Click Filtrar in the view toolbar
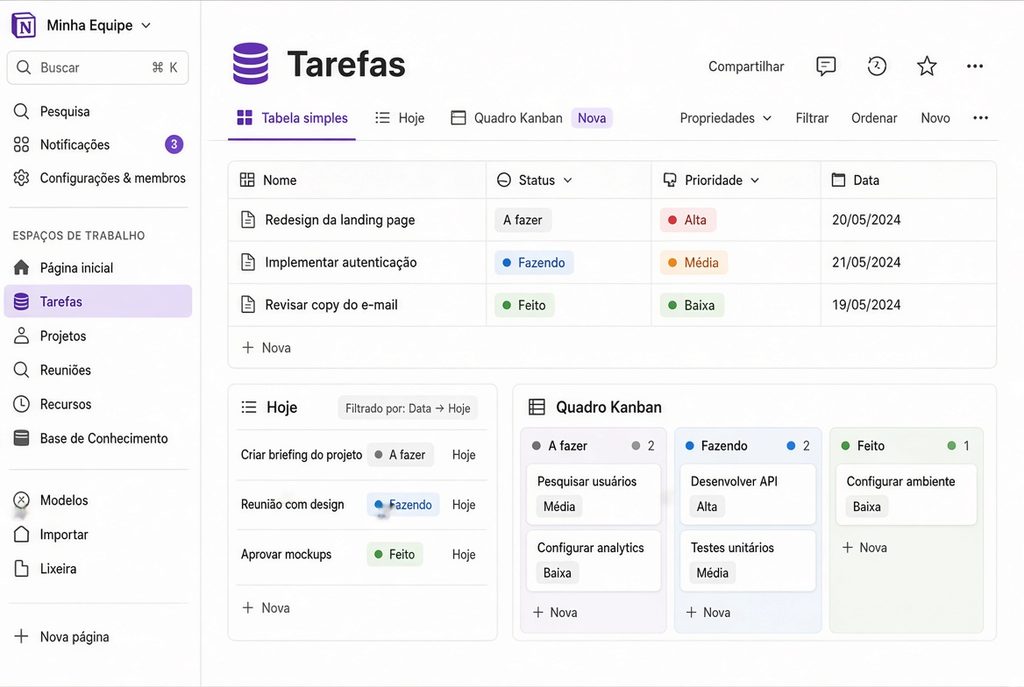 (x=812, y=118)
